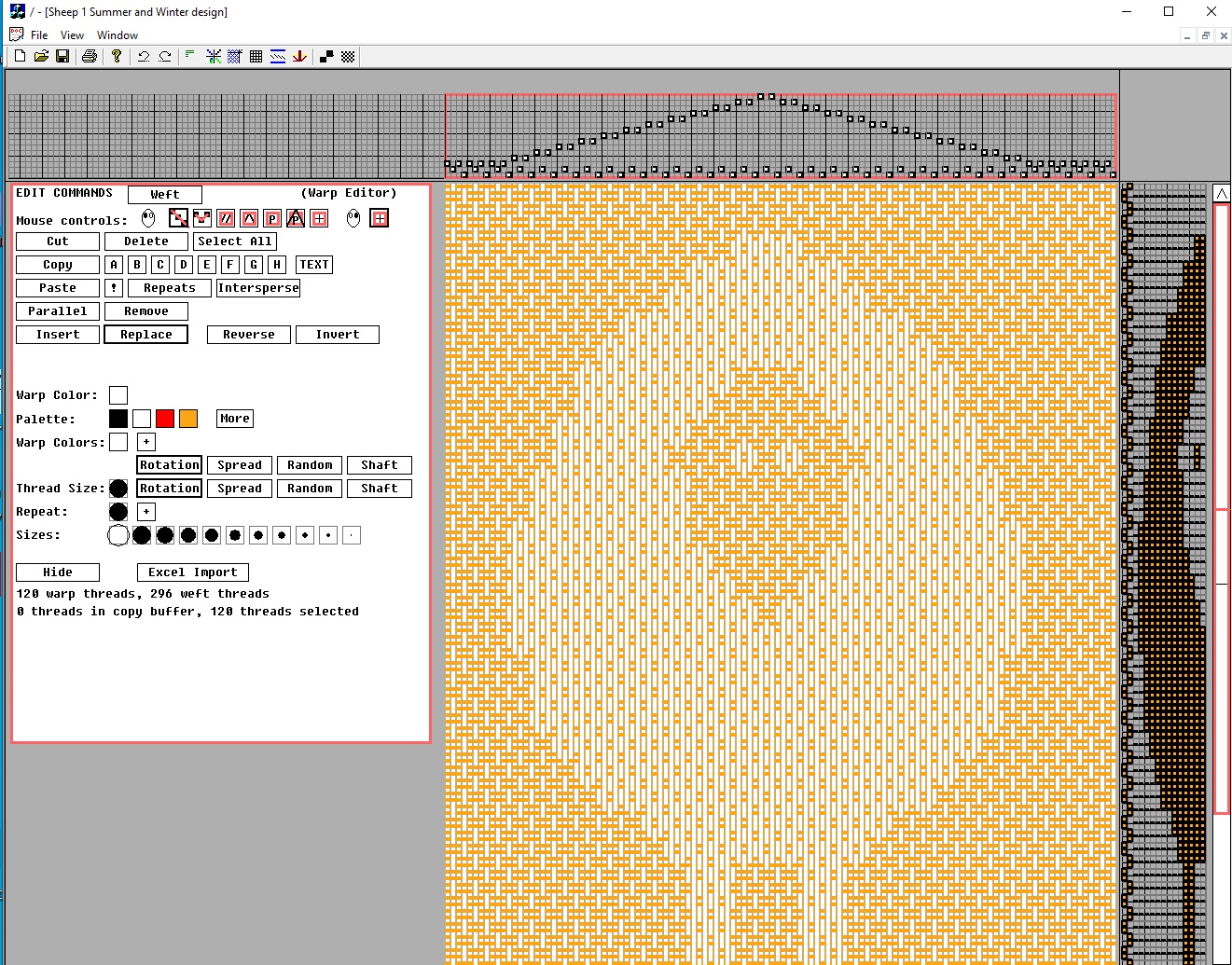Open the View menu
1232x965 pixels.
(x=72, y=35)
